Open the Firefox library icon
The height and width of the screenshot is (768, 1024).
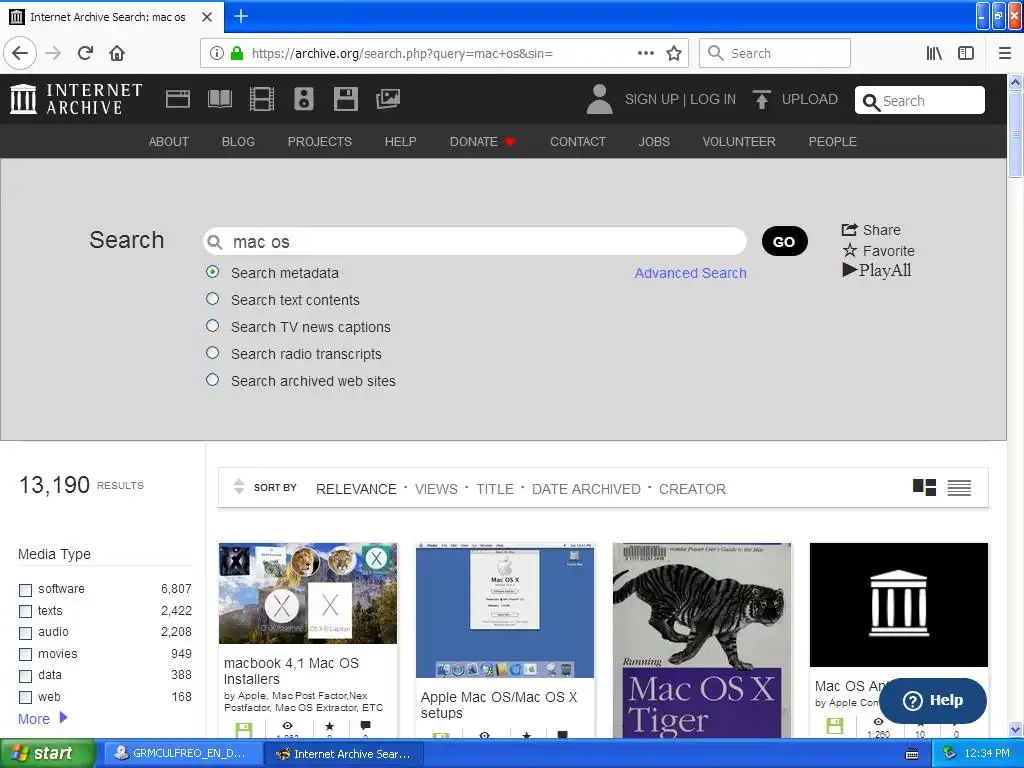pyautogui.click(x=935, y=54)
